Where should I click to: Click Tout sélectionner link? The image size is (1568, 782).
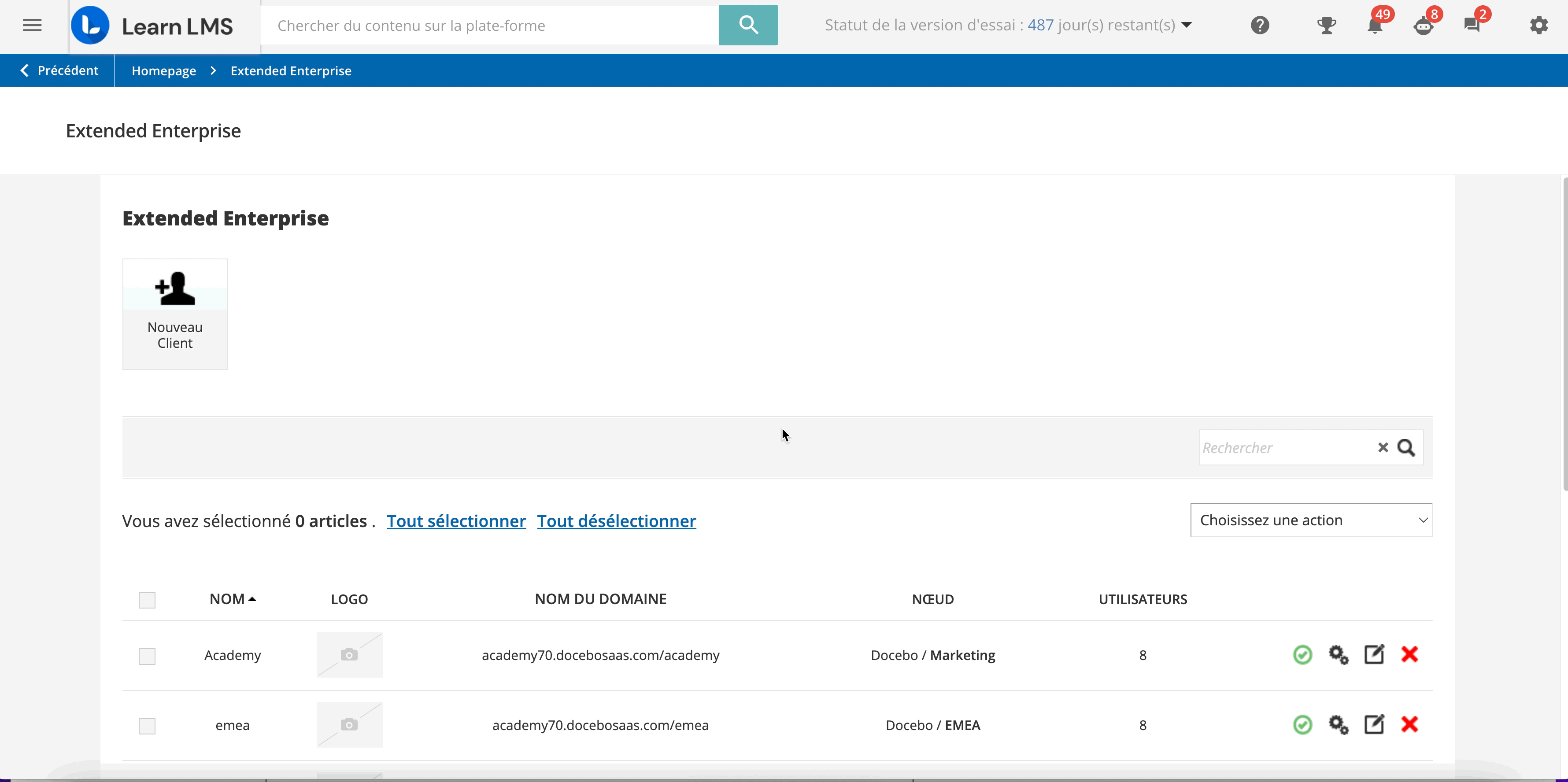[x=456, y=521]
